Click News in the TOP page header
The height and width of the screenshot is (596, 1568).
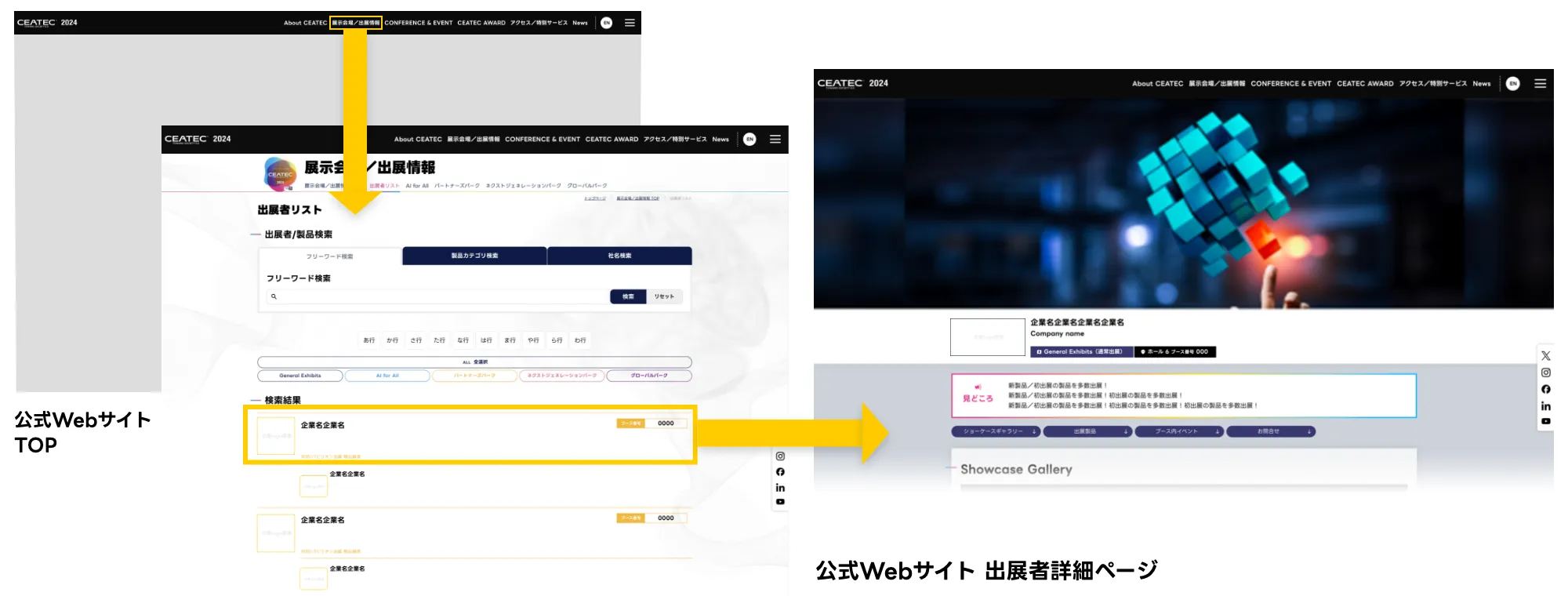coord(580,23)
